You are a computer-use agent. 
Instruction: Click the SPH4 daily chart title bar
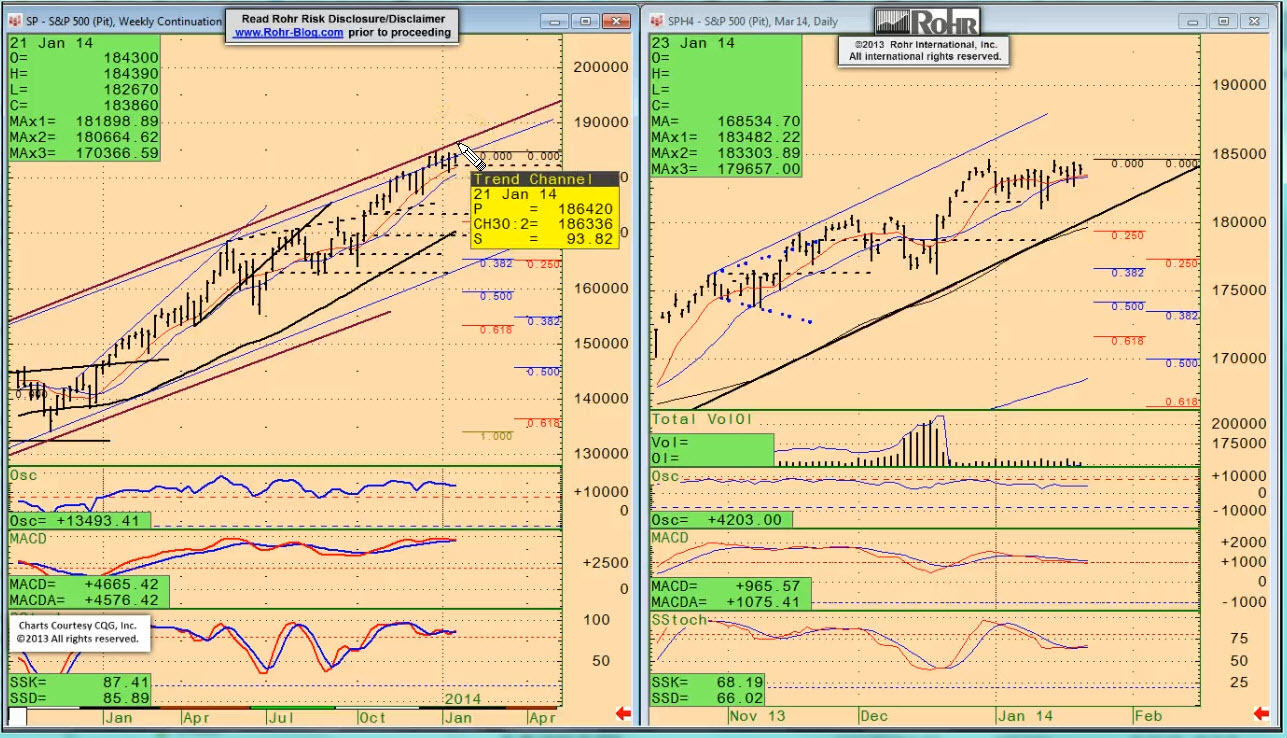tap(760, 21)
